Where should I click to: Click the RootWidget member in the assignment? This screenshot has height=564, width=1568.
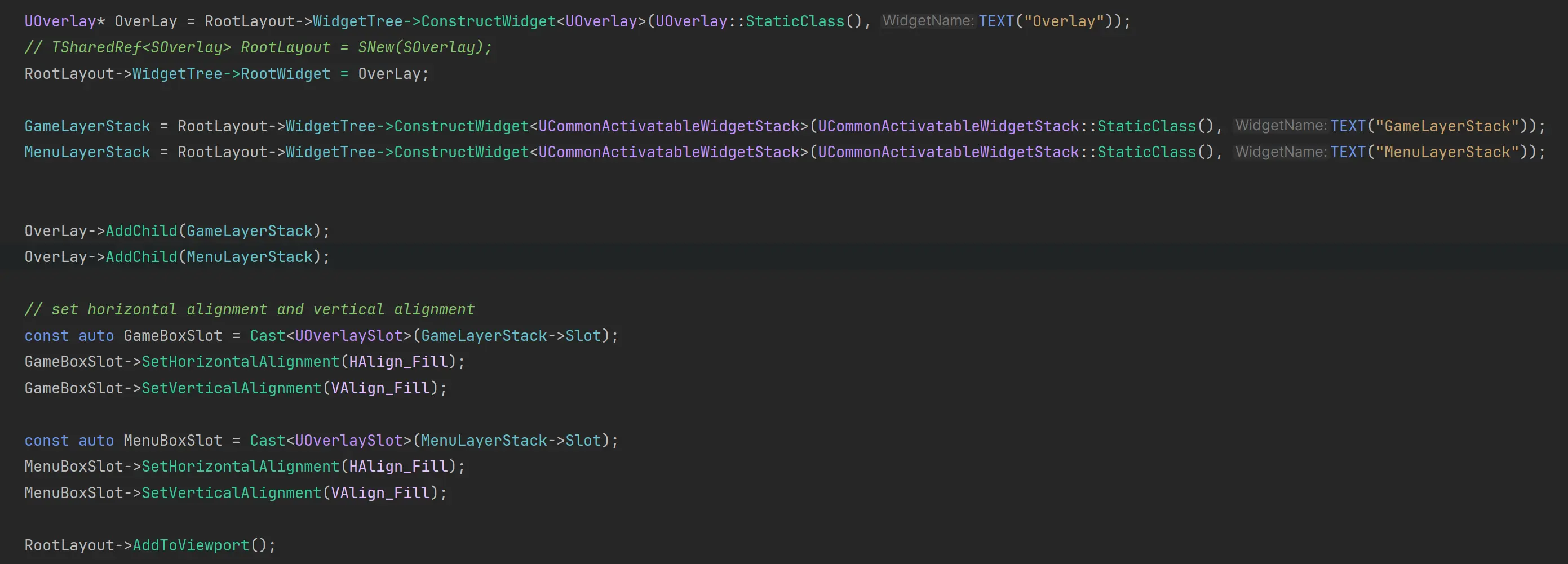click(286, 74)
